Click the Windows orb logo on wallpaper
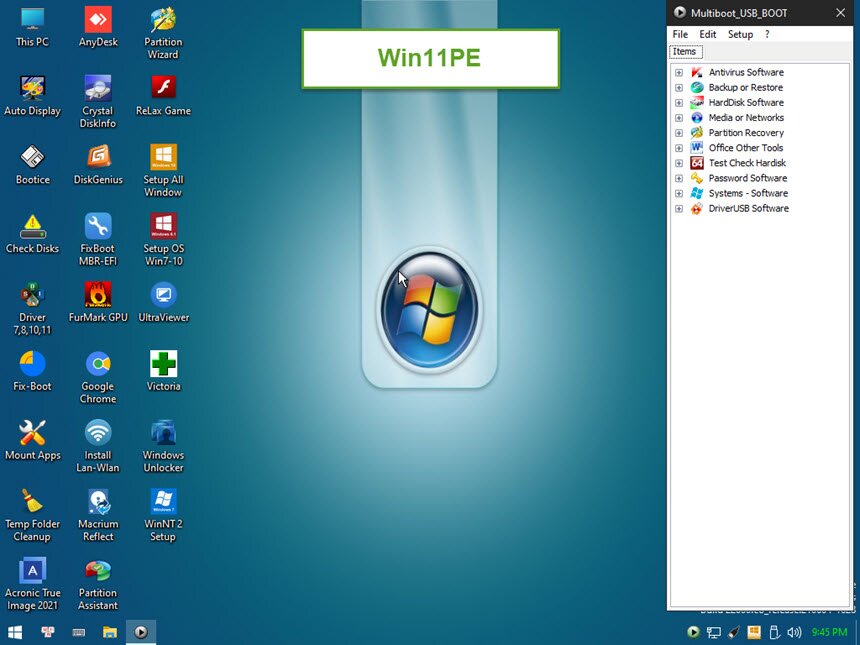860x645 pixels. tap(429, 310)
